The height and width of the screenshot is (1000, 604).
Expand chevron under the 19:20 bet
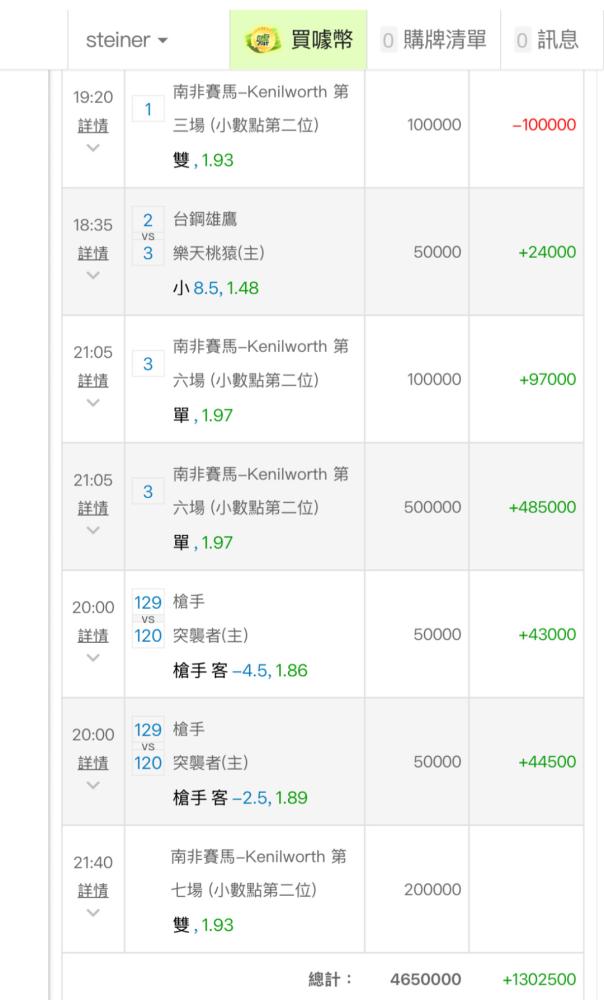93,148
